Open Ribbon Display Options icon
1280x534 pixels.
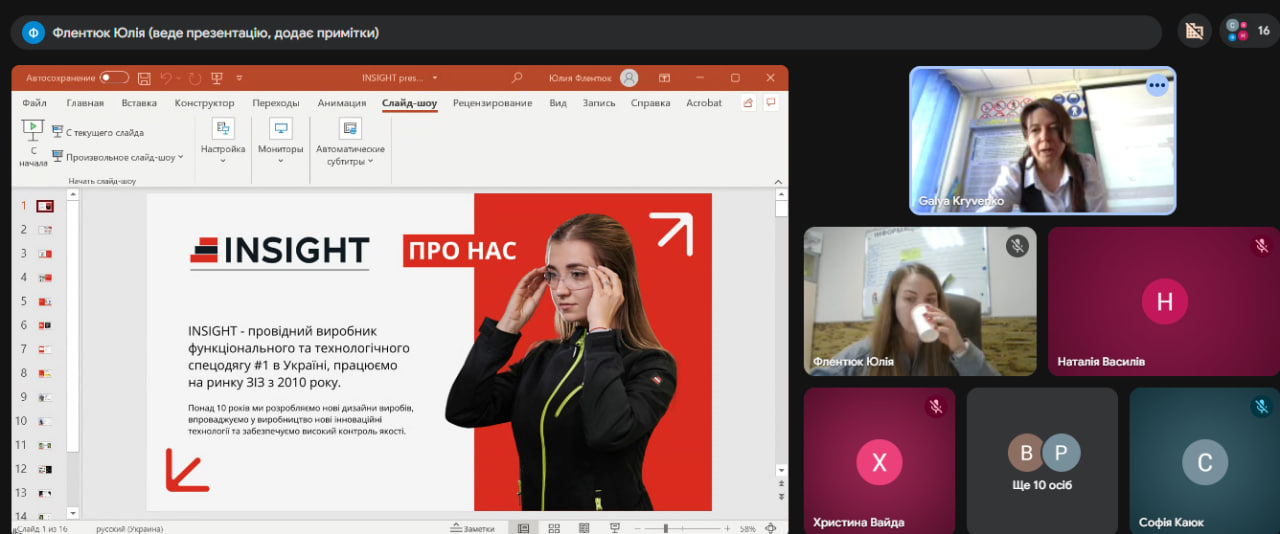click(x=664, y=78)
